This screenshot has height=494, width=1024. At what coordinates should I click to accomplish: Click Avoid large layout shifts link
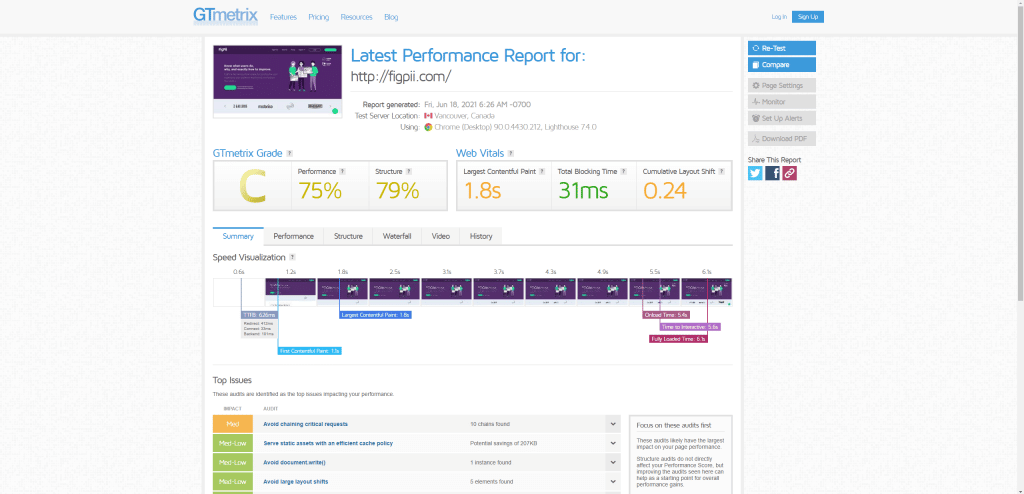pos(296,482)
